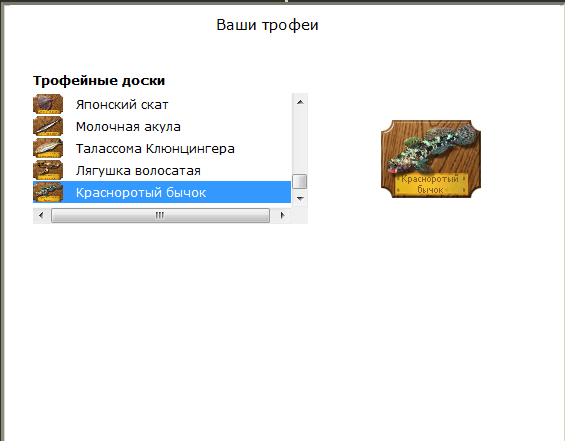The image size is (565, 441).
Task: Click the vertical scrollbar thumb
Action: point(299,181)
